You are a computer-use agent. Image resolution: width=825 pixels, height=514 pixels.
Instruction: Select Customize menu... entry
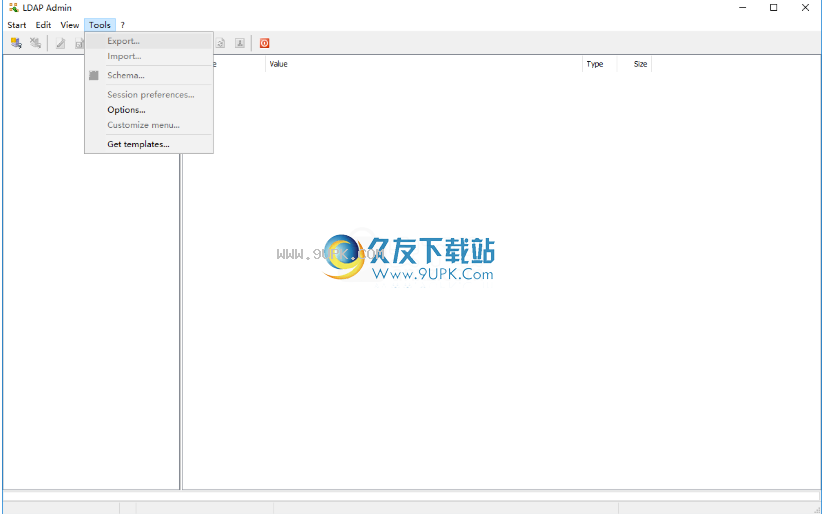149,125
